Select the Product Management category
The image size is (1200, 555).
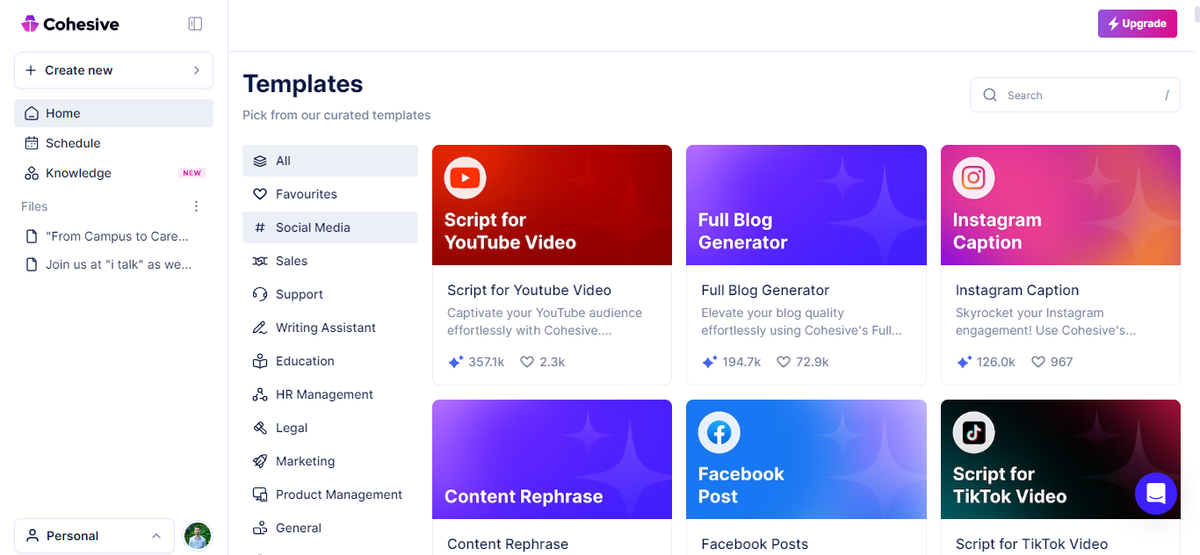[330, 495]
